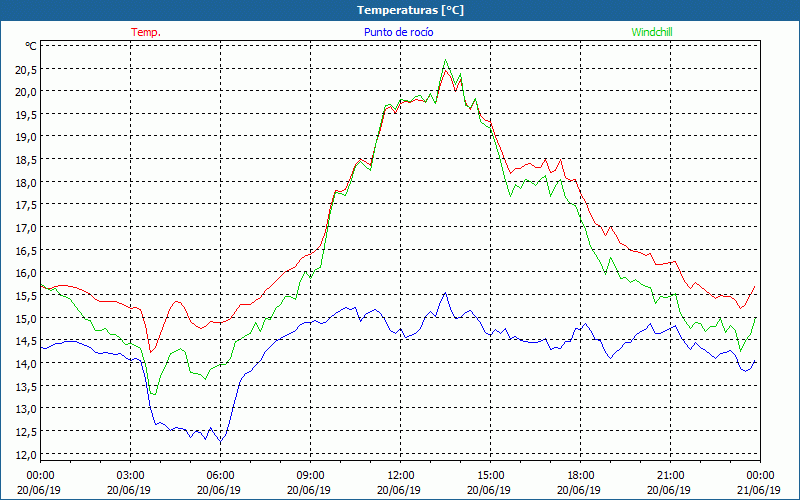
Task: Click the 03:00 time axis label
Action: pos(130,475)
